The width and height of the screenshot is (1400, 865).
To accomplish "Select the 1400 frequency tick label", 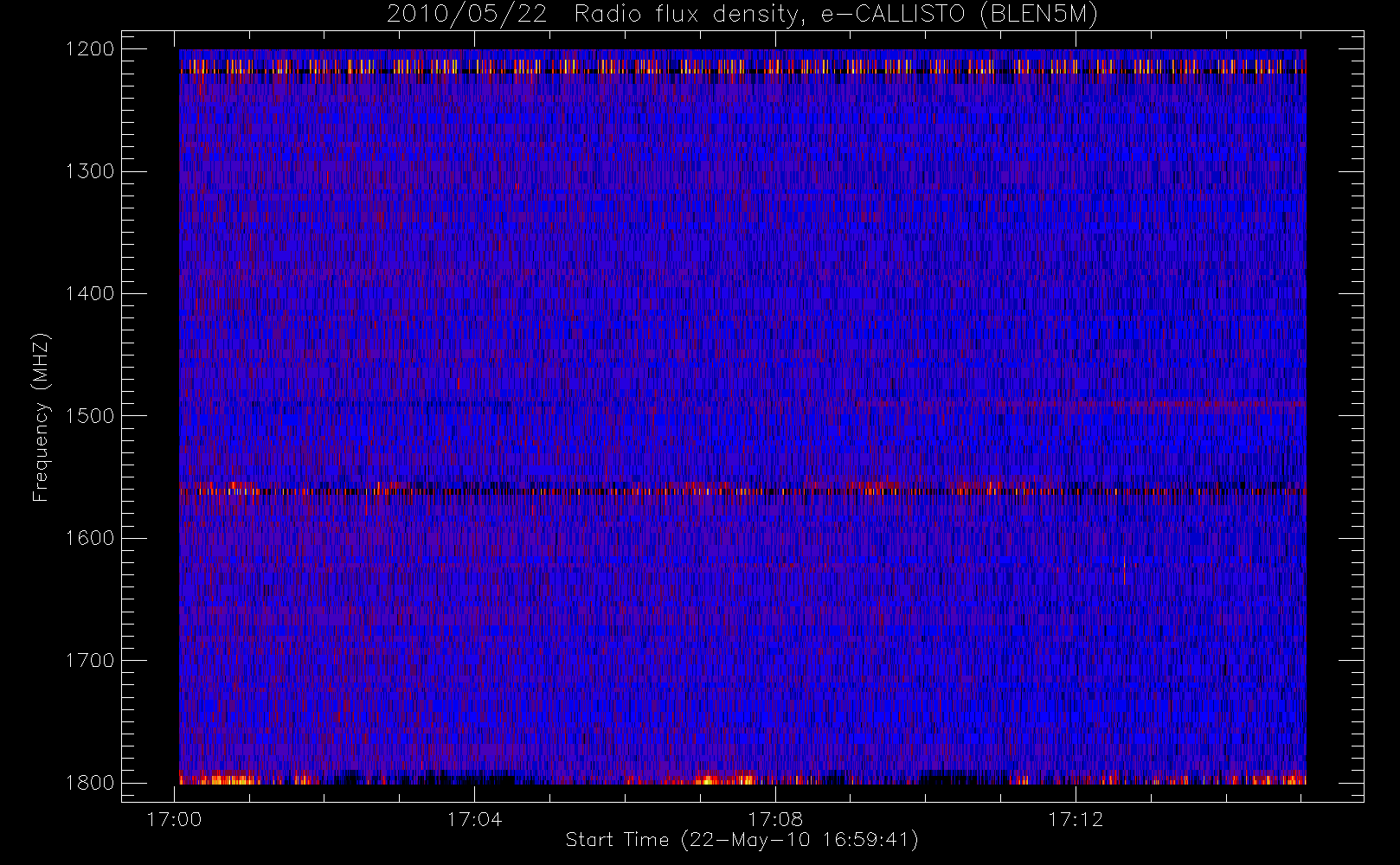I will (90, 293).
